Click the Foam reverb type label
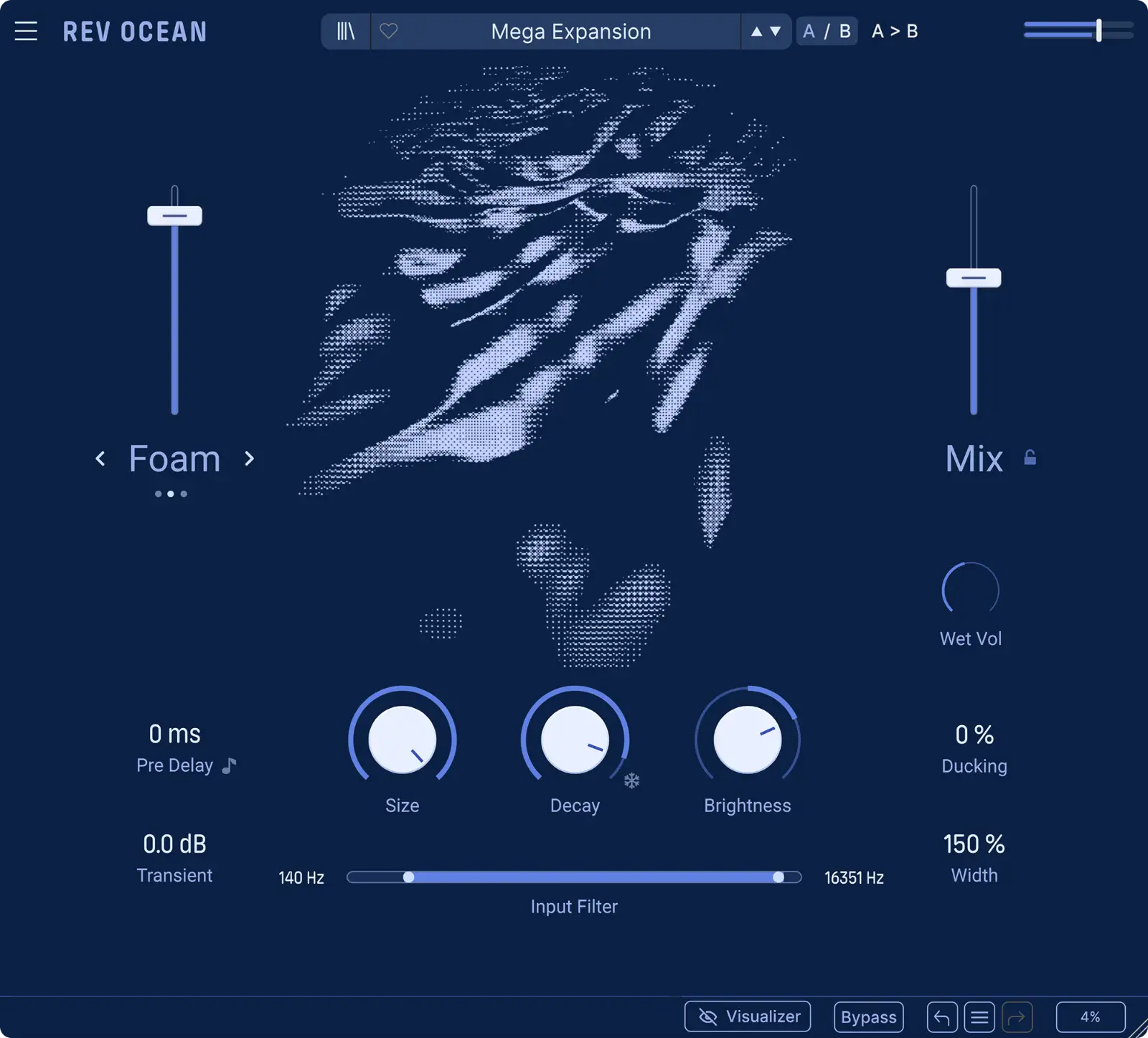 tap(174, 458)
